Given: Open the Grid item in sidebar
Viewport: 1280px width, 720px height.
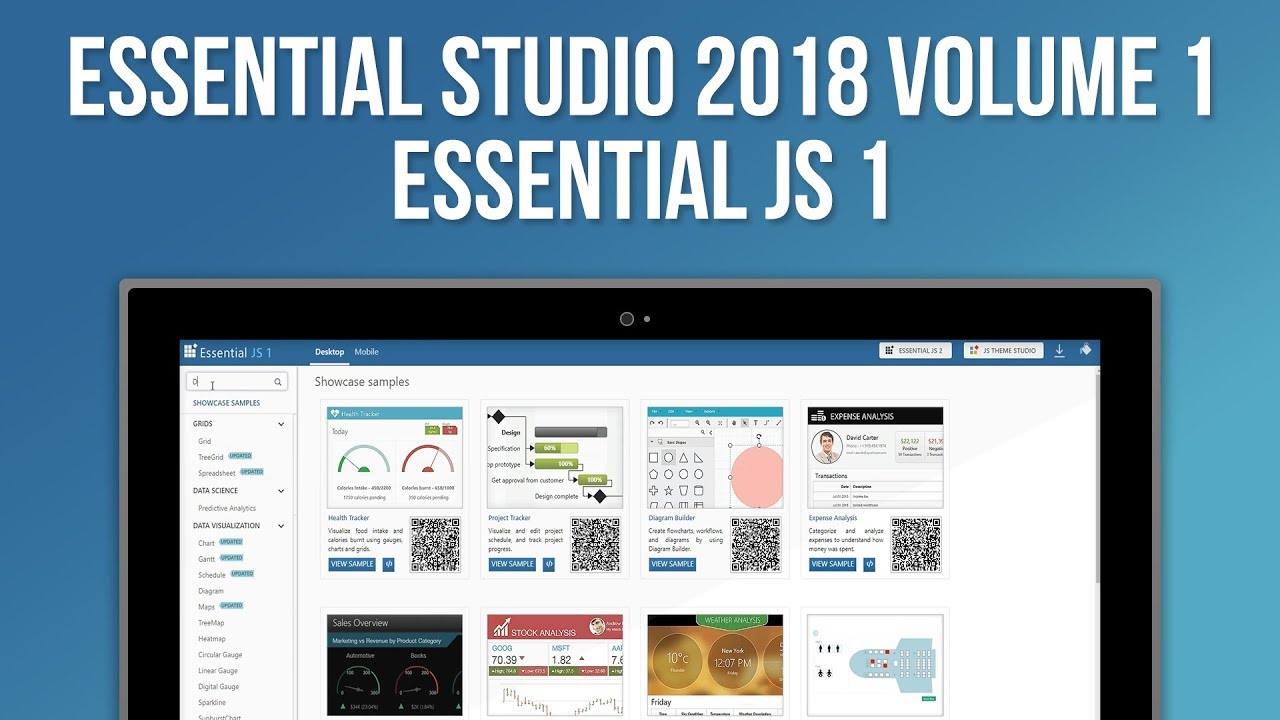Looking at the screenshot, I should tap(204, 441).
